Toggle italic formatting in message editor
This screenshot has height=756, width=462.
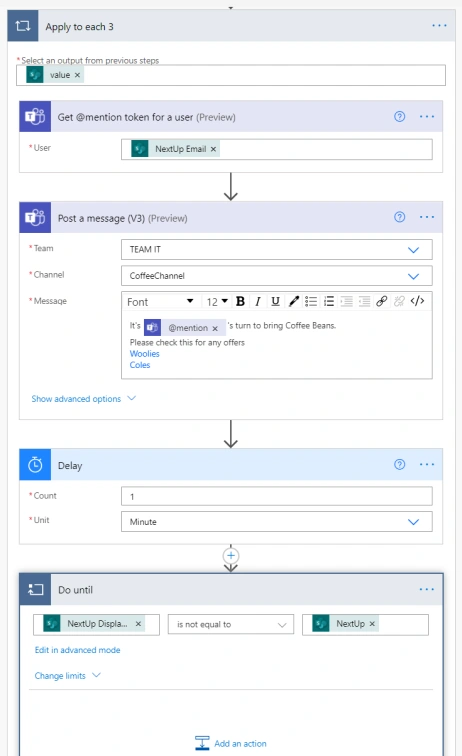(x=258, y=301)
